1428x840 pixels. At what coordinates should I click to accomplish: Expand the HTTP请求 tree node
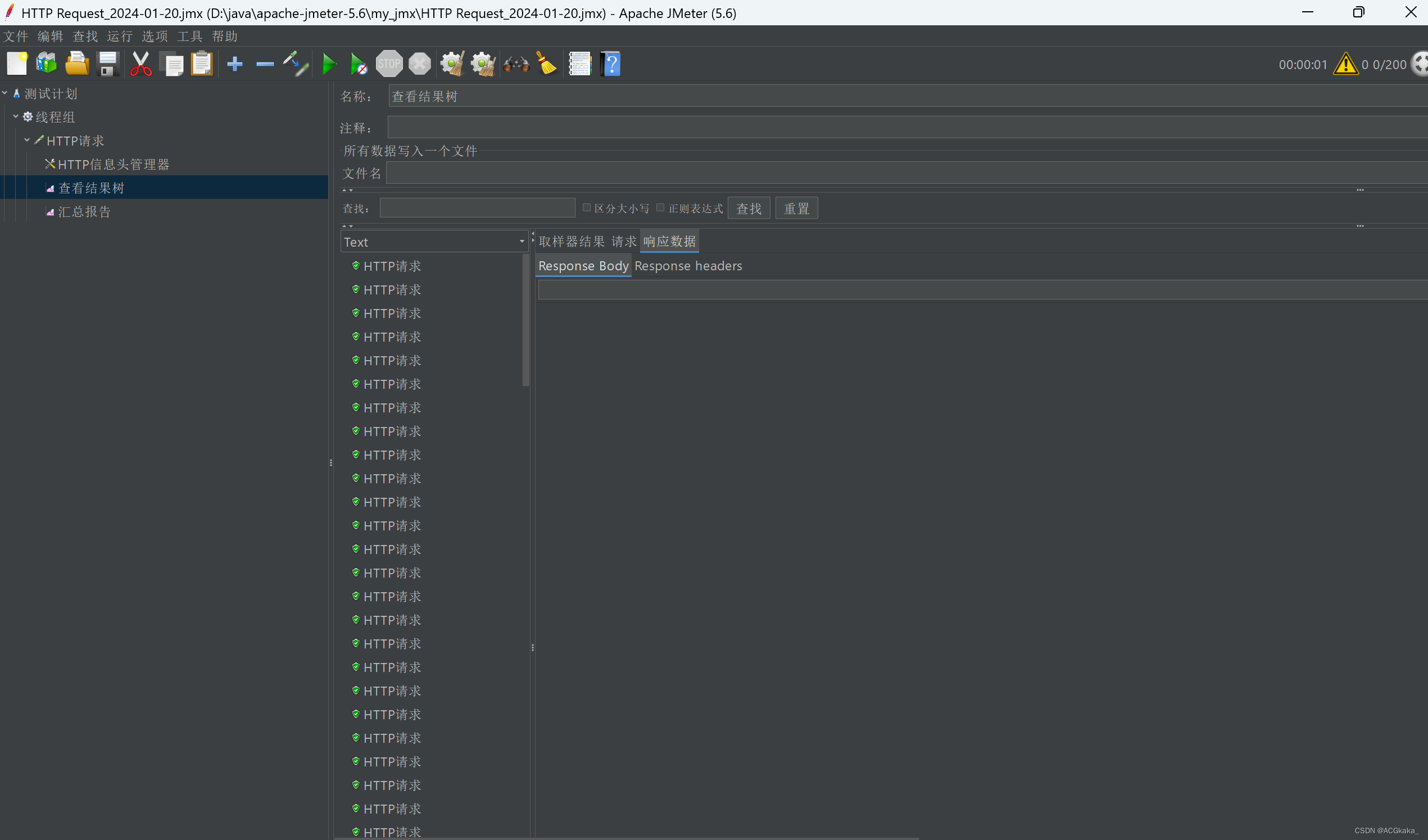click(28, 140)
